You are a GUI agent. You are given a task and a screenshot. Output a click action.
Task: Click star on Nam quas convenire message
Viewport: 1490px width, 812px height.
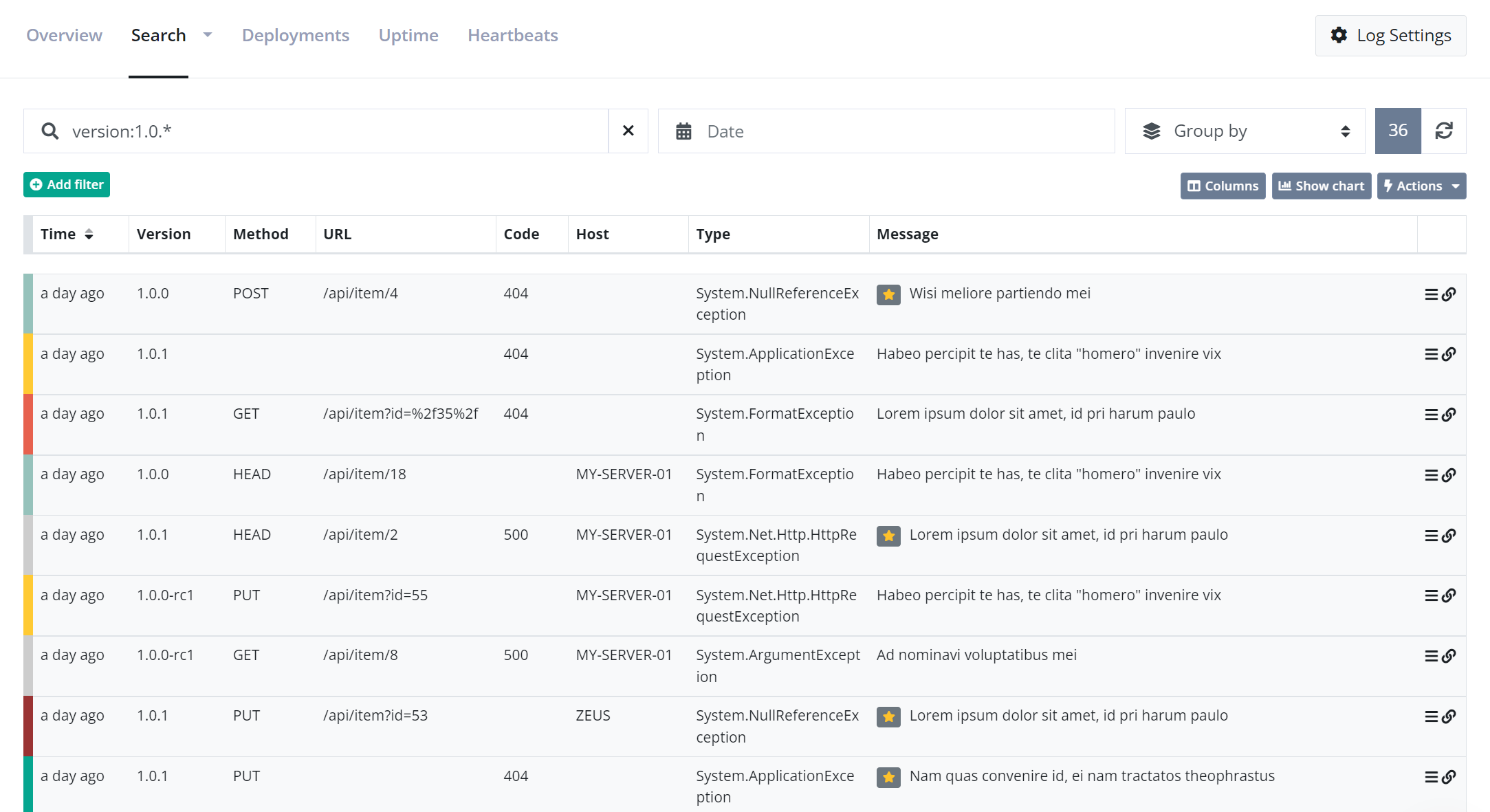coord(888,777)
